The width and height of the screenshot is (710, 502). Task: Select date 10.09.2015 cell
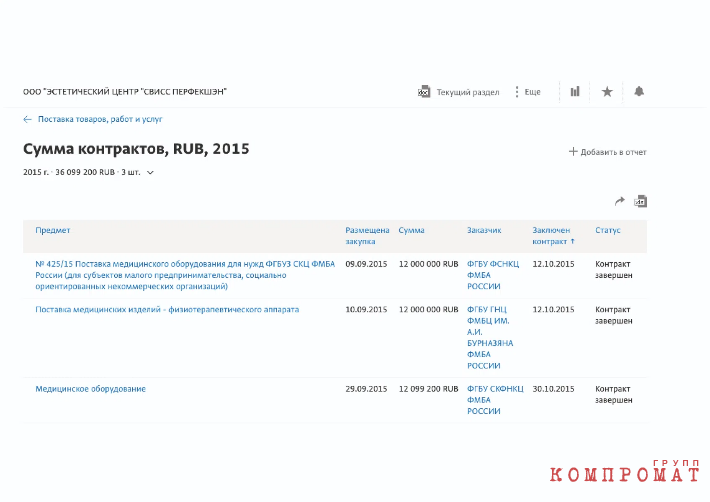click(366, 310)
